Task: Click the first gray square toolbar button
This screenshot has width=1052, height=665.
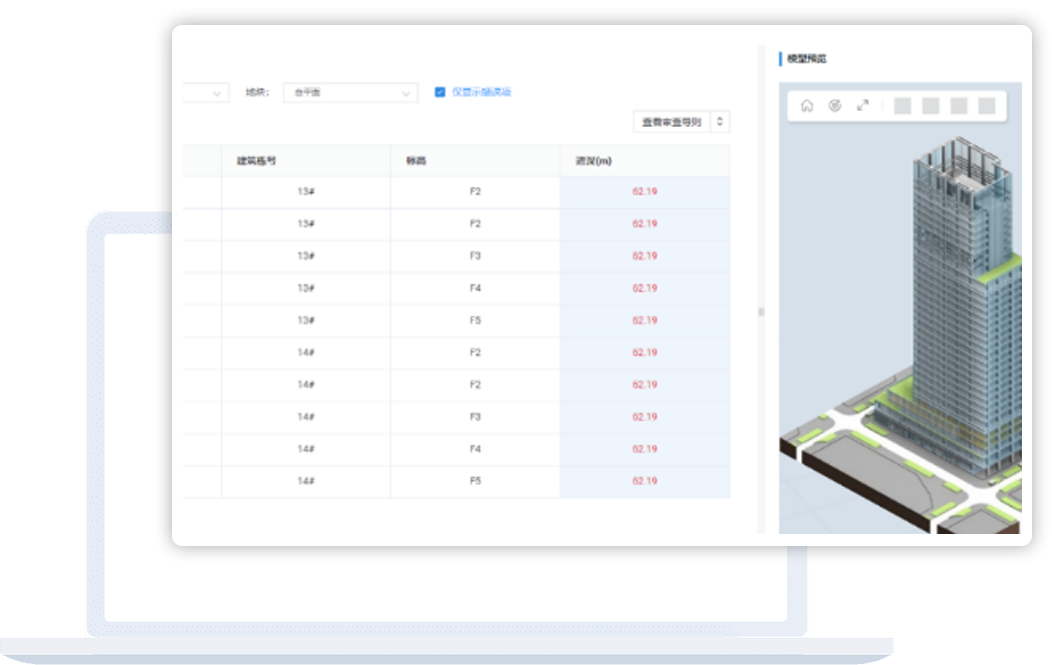Action: (902, 106)
